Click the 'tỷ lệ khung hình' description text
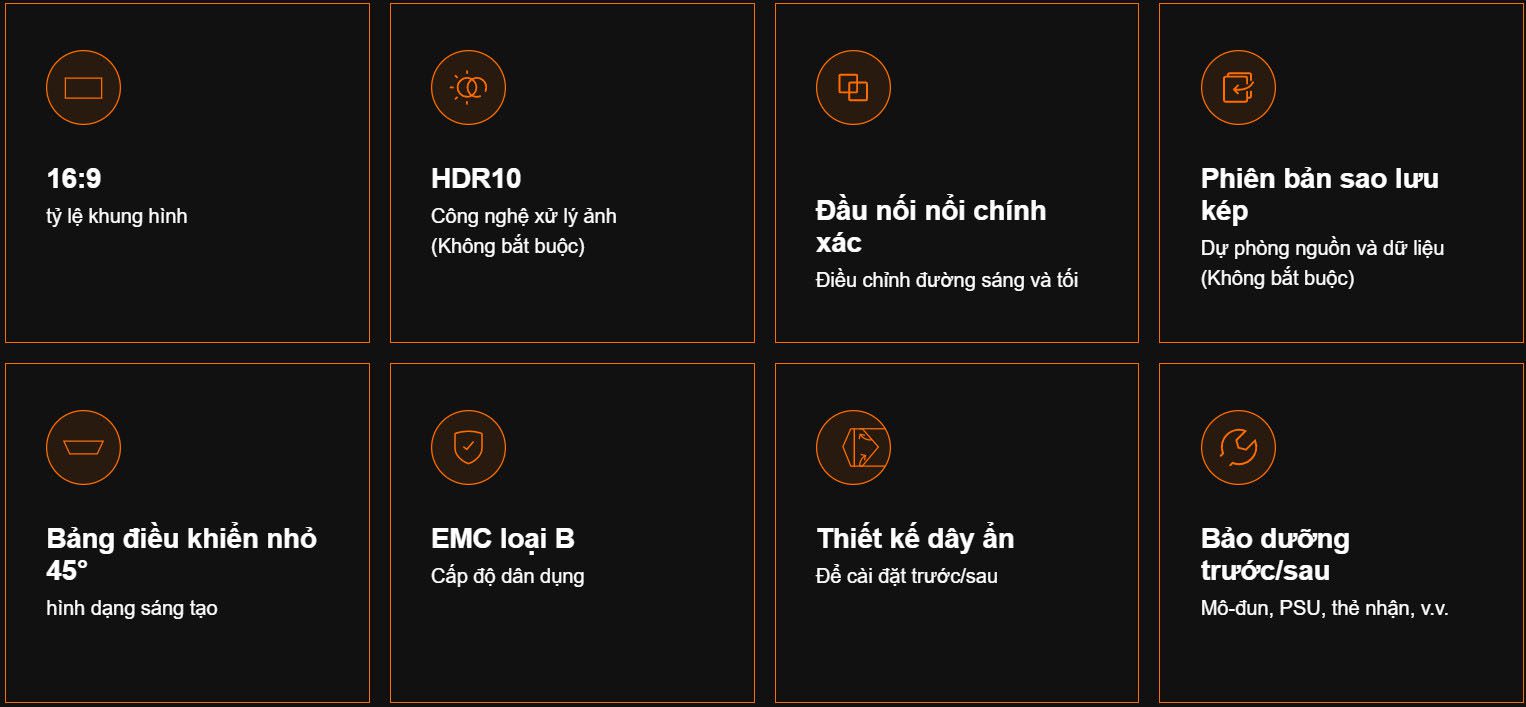The image size is (1526, 707). click(116, 216)
